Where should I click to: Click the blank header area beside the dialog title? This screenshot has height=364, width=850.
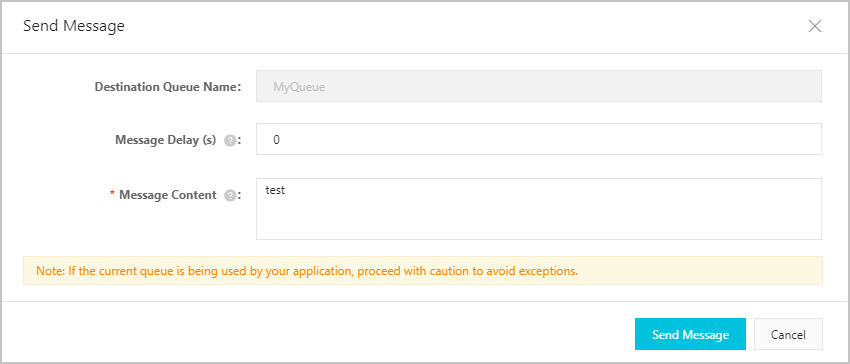tap(461, 26)
